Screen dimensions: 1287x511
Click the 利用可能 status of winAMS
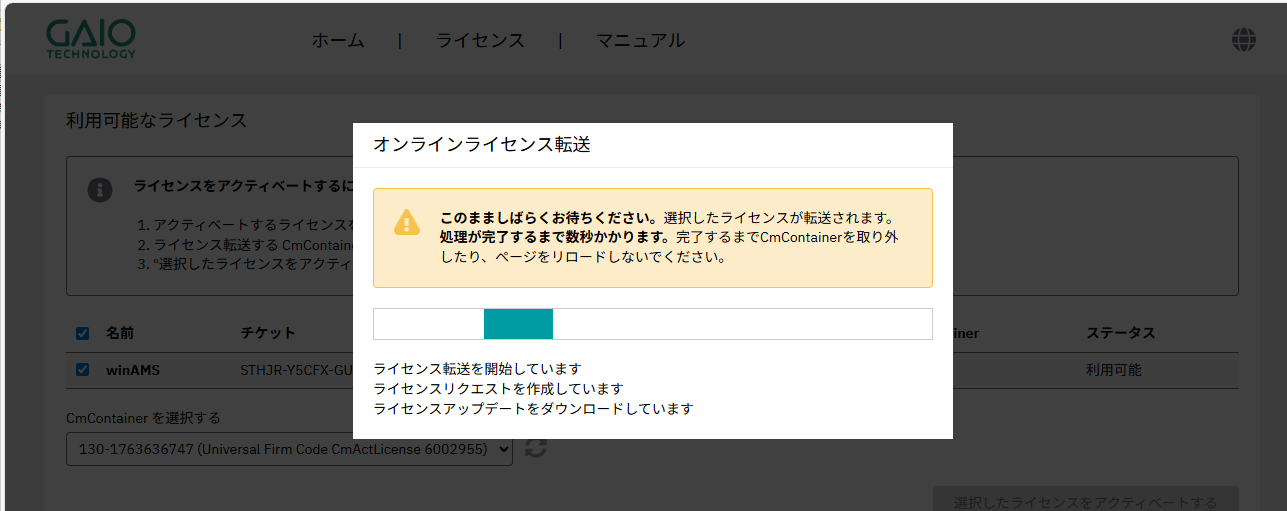click(x=1113, y=370)
